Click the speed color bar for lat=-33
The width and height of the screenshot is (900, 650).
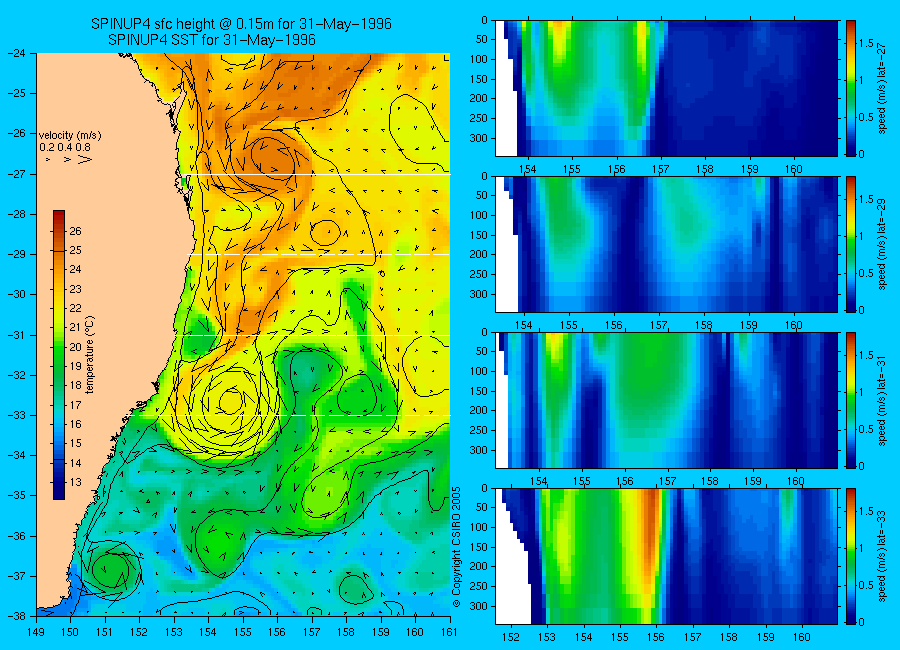[851, 556]
